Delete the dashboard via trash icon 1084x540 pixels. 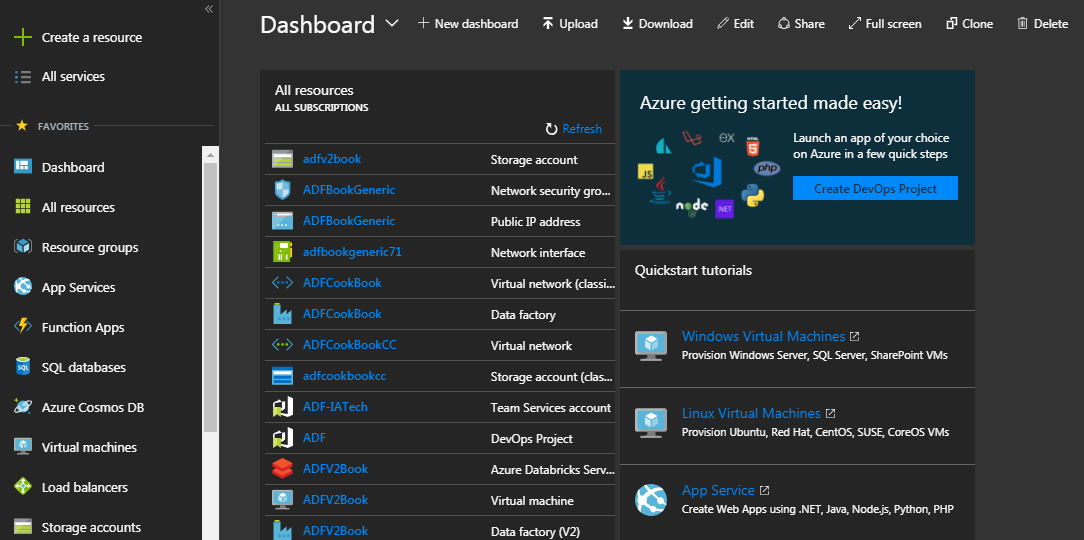(1022, 24)
